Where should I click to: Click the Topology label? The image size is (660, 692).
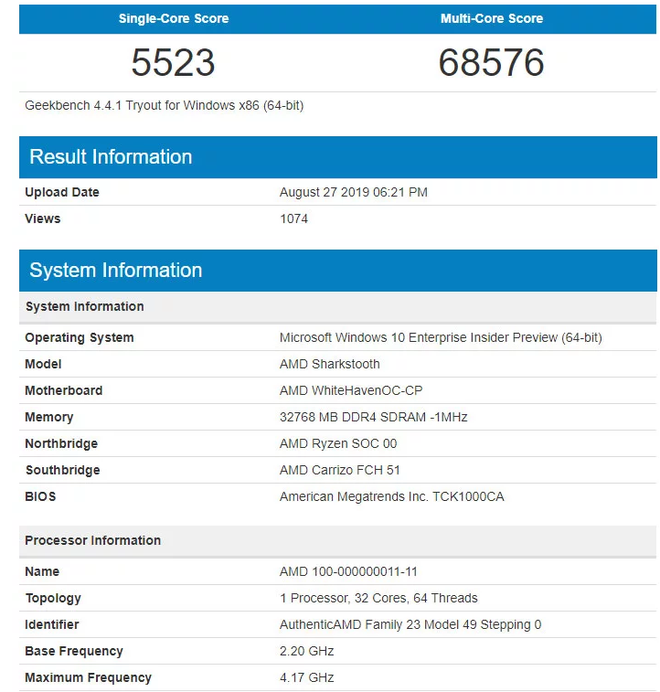click(53, 598)
